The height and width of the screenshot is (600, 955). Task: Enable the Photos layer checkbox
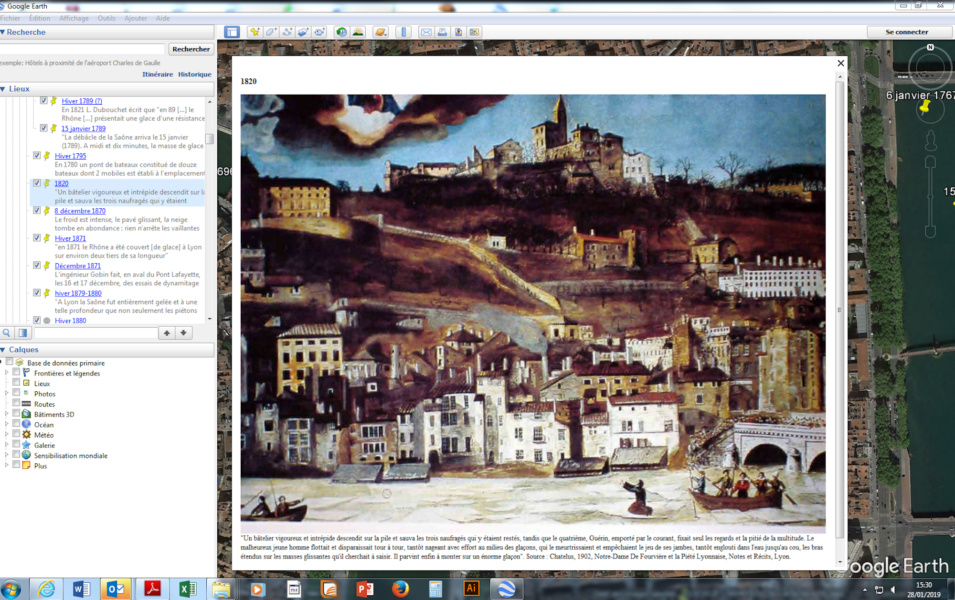pos(16,393)
